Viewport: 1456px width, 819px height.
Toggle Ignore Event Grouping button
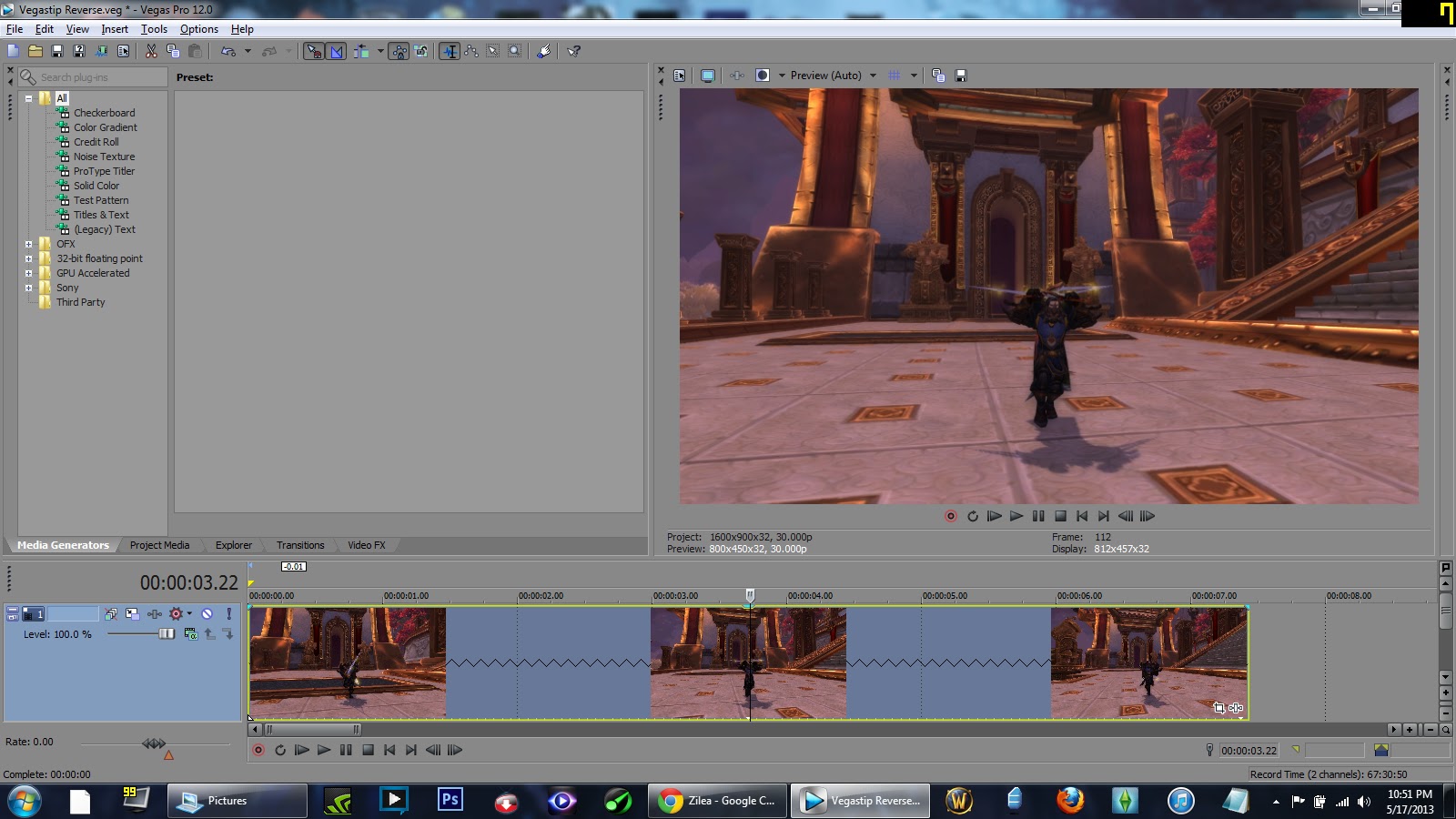(421, 51)
